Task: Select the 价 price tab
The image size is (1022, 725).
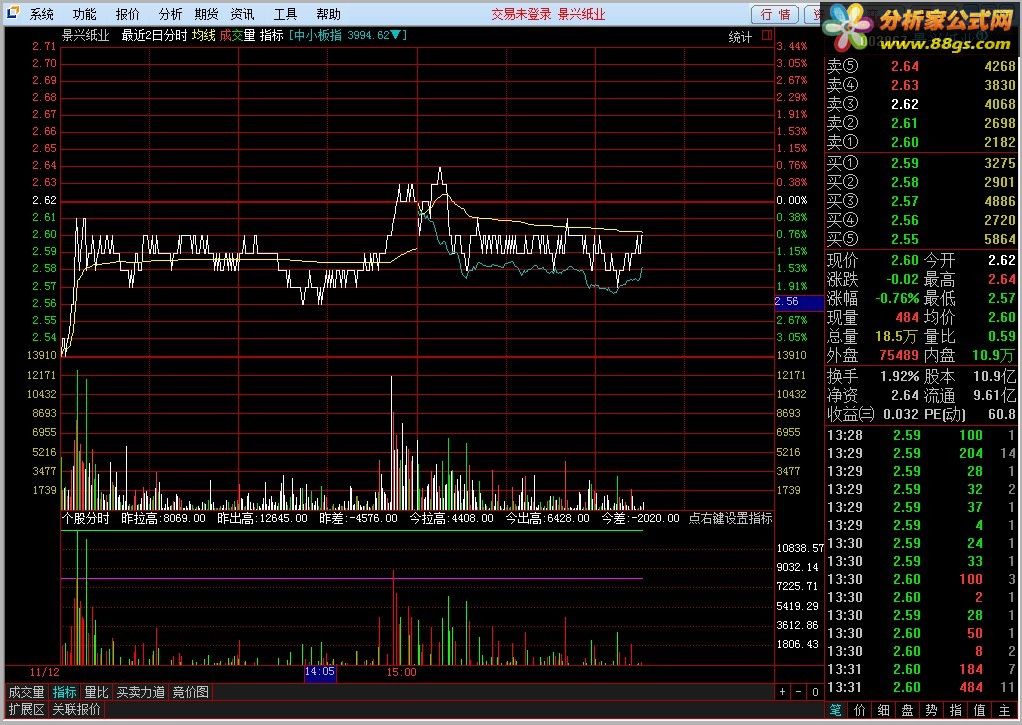Action: [x=860, y=710]
